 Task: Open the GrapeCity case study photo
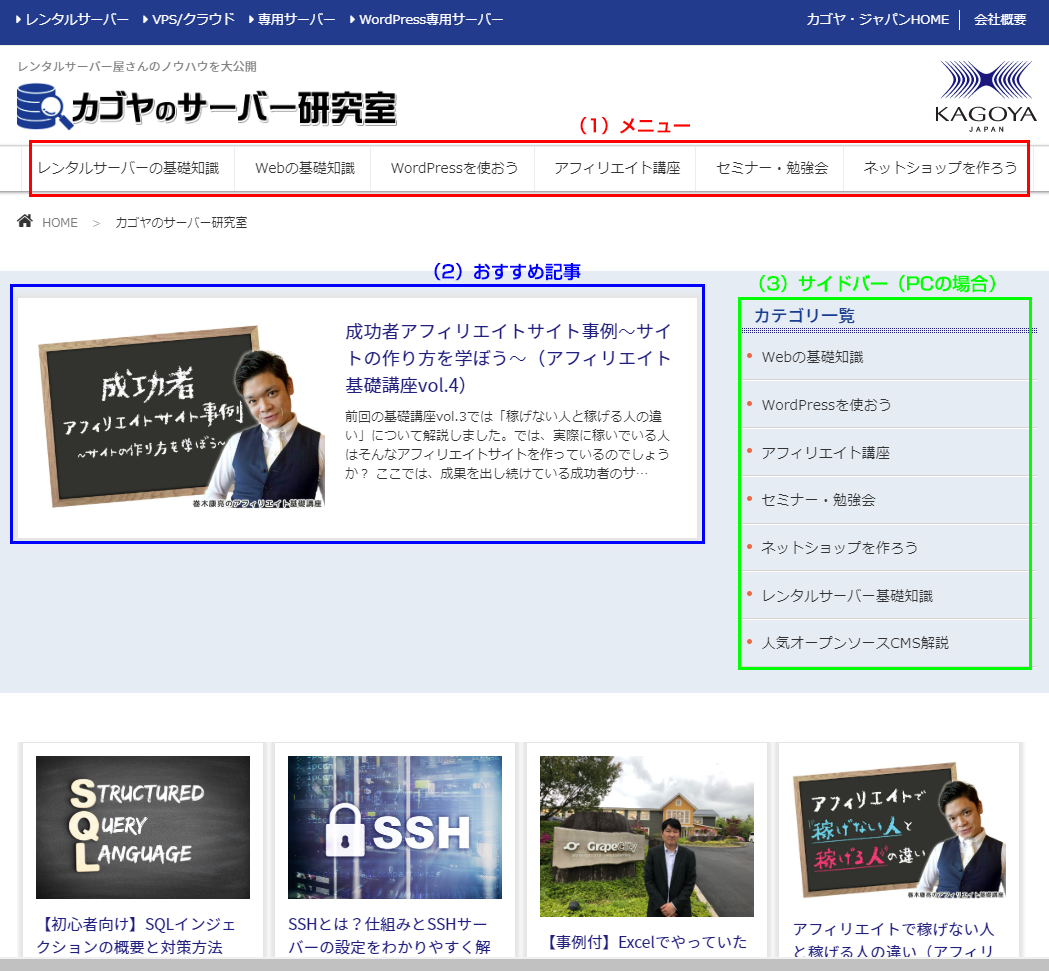point(647,836)
